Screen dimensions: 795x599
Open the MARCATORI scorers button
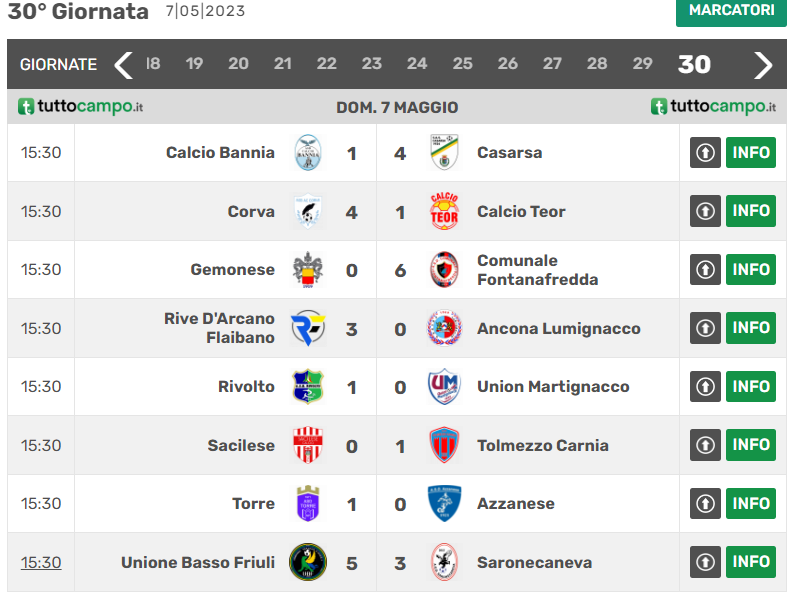point(731,11)
